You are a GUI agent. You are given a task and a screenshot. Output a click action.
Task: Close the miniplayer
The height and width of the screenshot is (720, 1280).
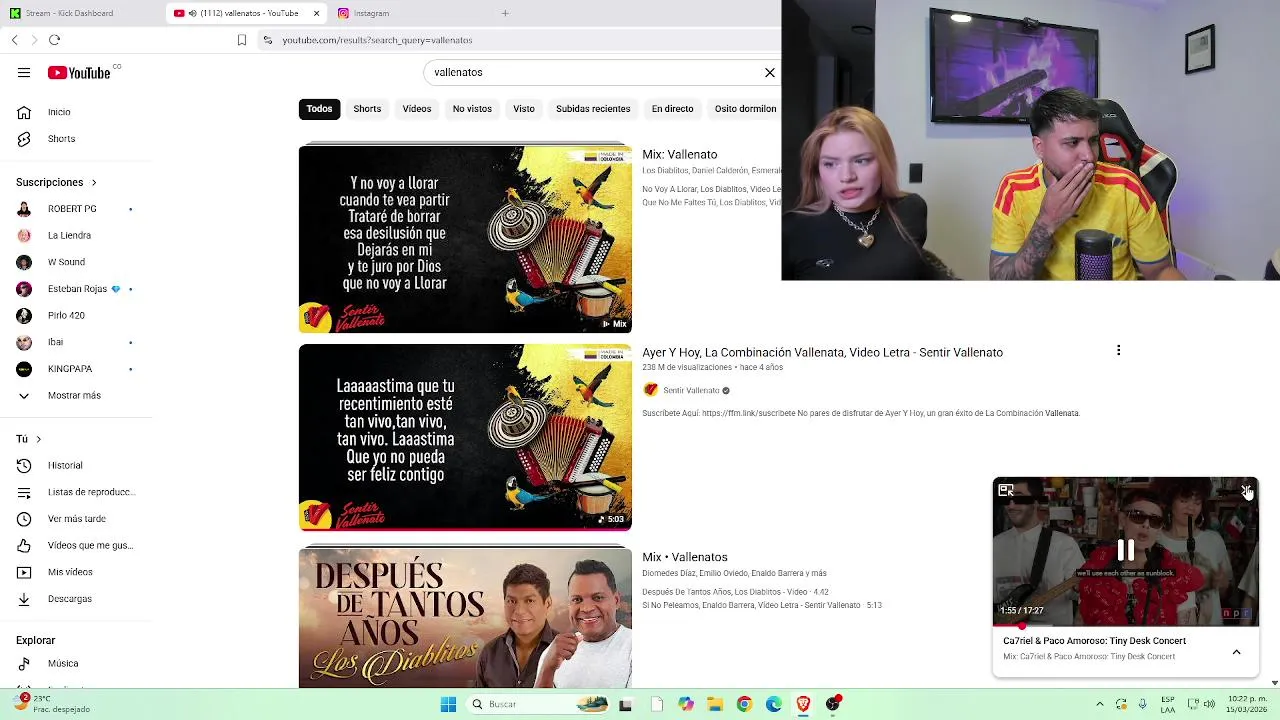(x=1246, y=490)
